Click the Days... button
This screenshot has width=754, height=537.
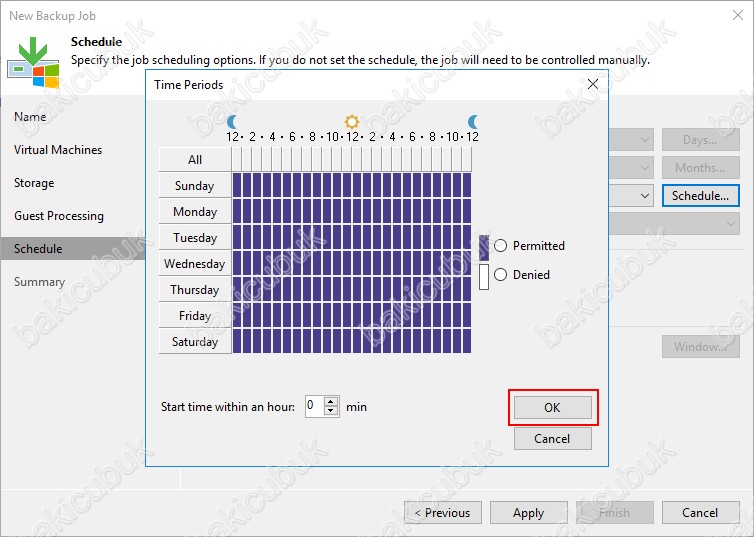701,140
